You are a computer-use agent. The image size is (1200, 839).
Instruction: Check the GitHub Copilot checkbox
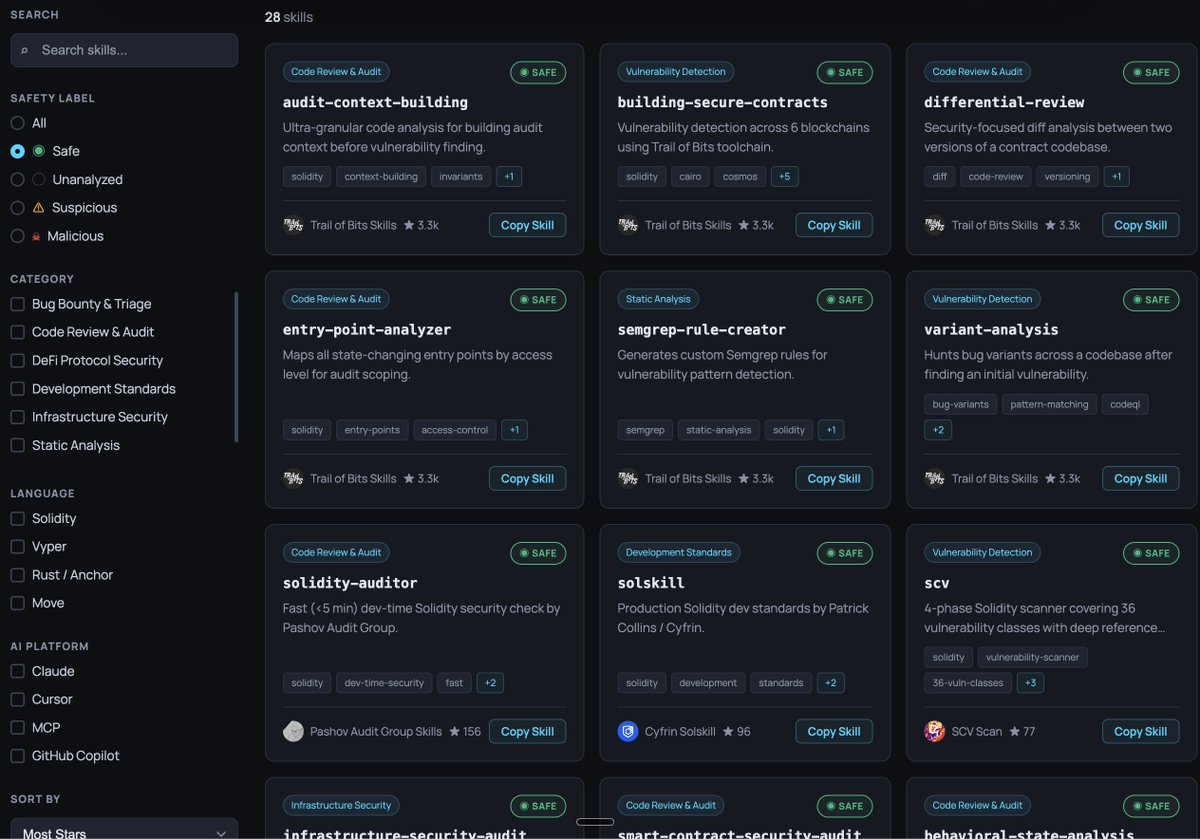point(17,756)
